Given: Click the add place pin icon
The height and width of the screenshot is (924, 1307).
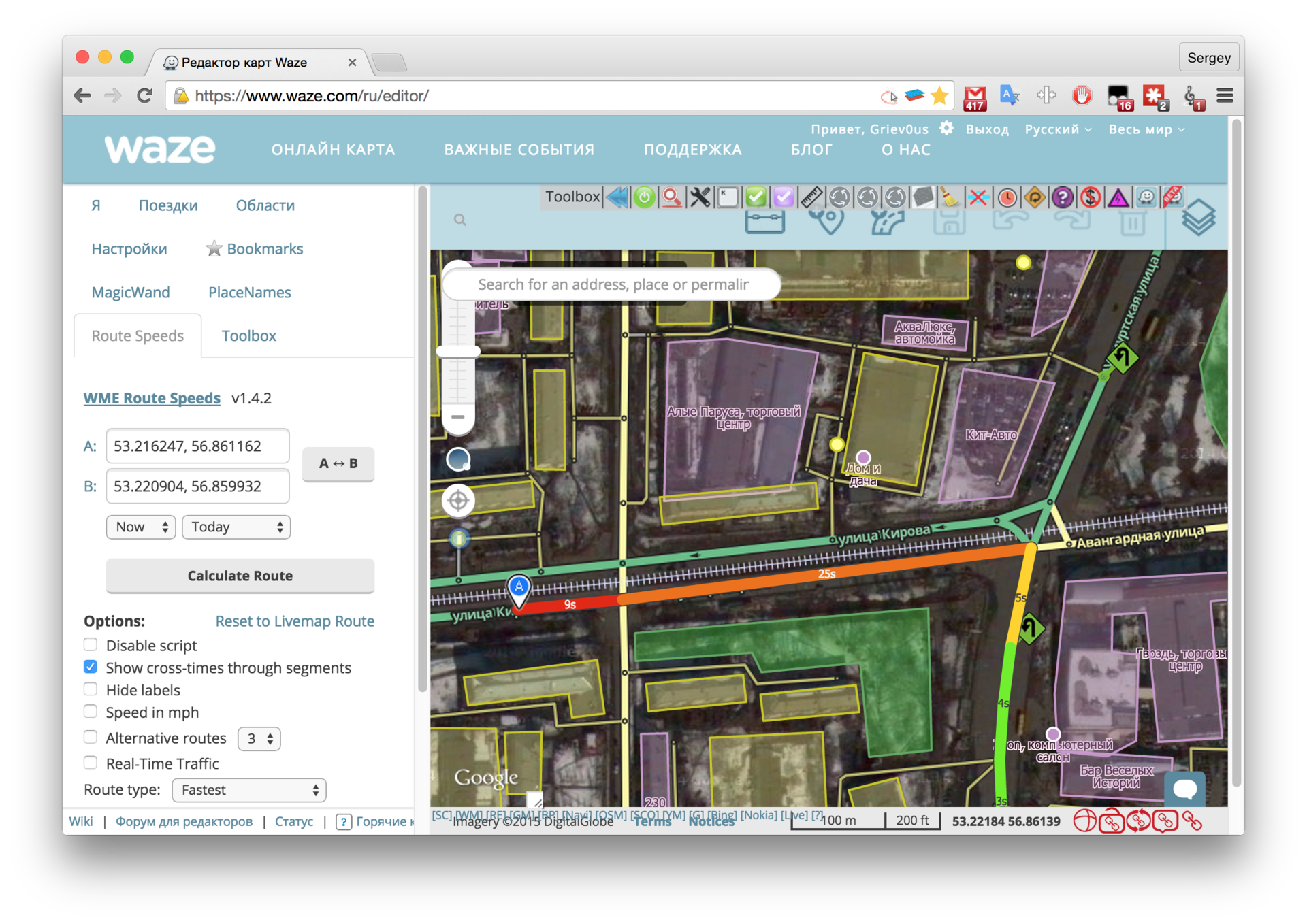Looking at the screenshot, I should 826,221.
